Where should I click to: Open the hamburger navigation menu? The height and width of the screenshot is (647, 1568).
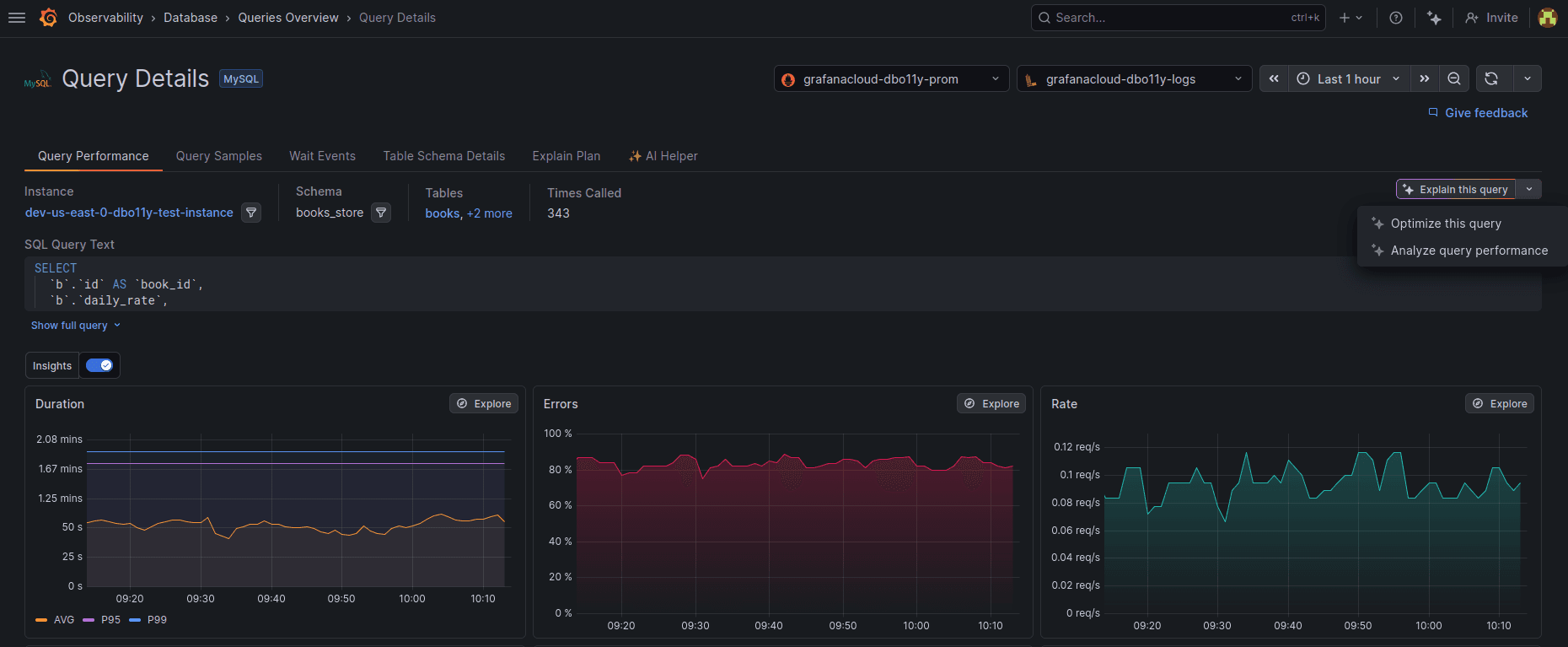17,18
